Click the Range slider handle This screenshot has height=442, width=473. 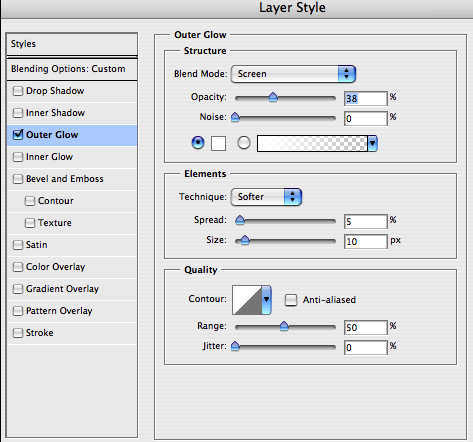tap(284, 326)
